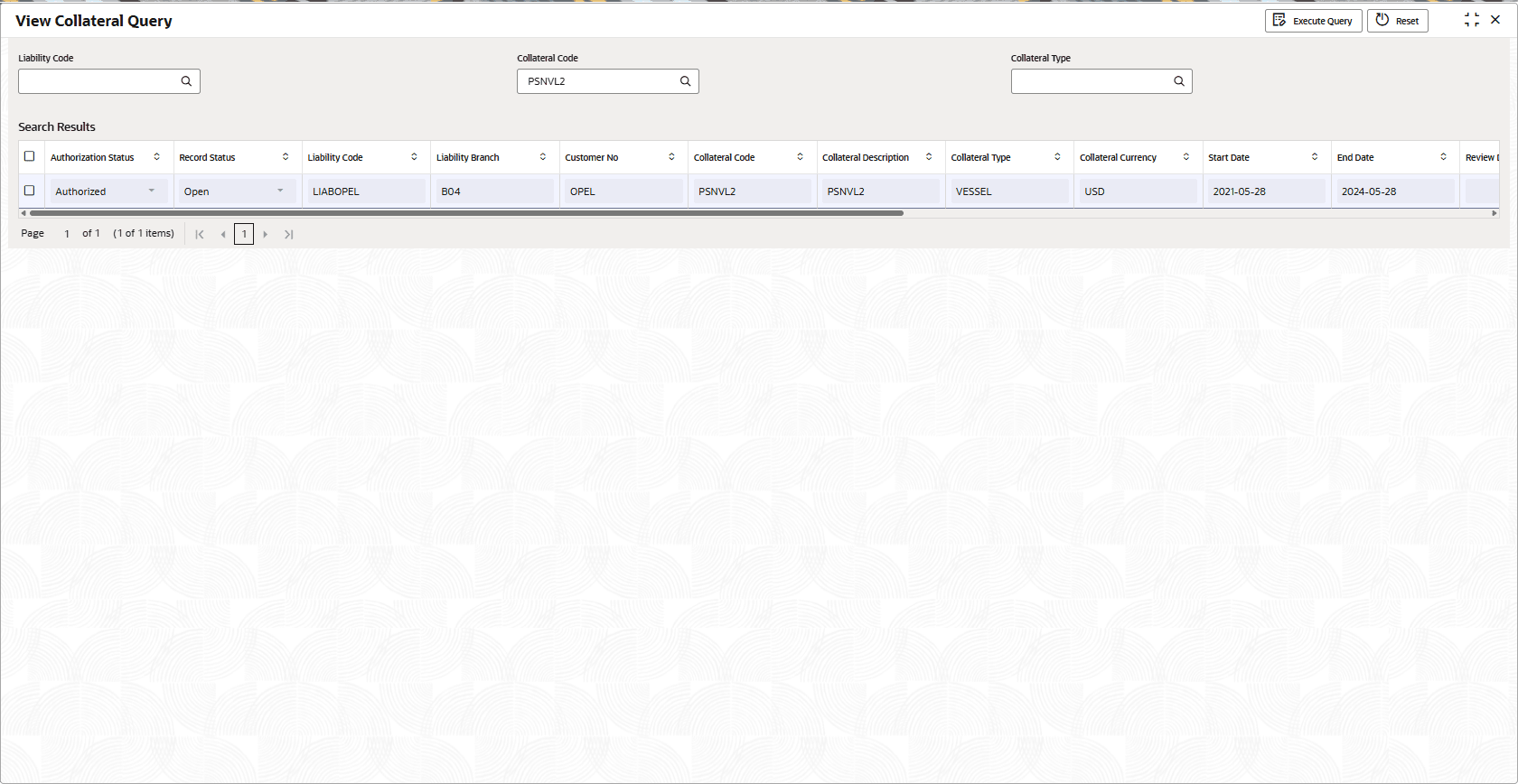Sort by Collateral Description column

point(928,157)
